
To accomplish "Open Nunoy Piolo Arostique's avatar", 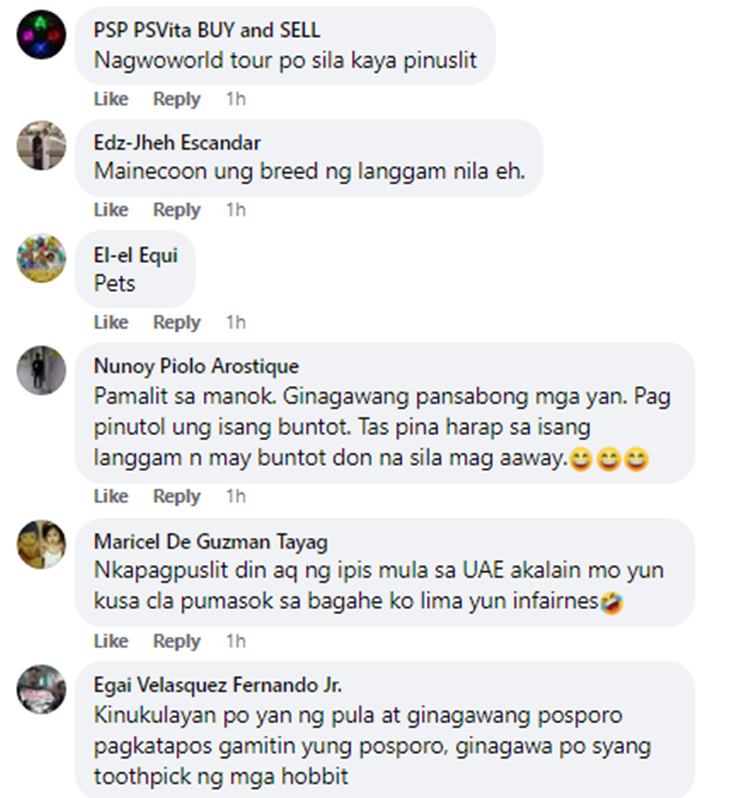I will [x=41, y=370].
